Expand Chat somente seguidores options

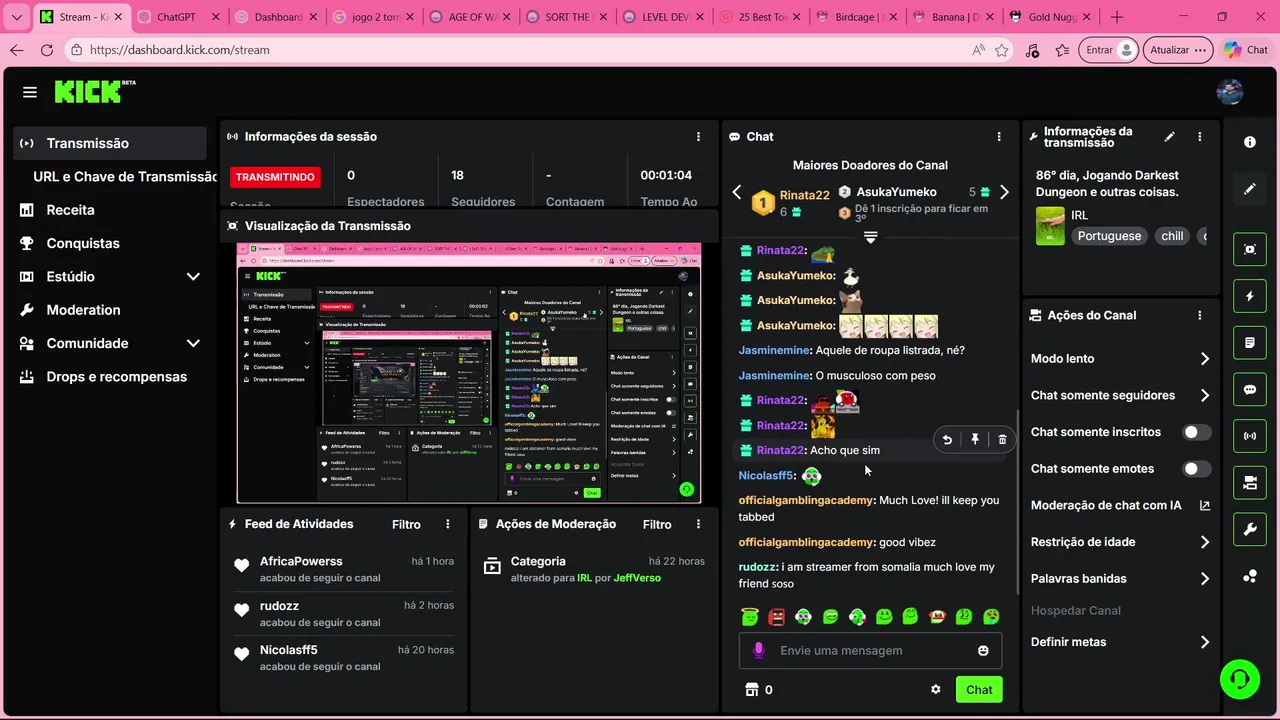tap(1204, 396)
